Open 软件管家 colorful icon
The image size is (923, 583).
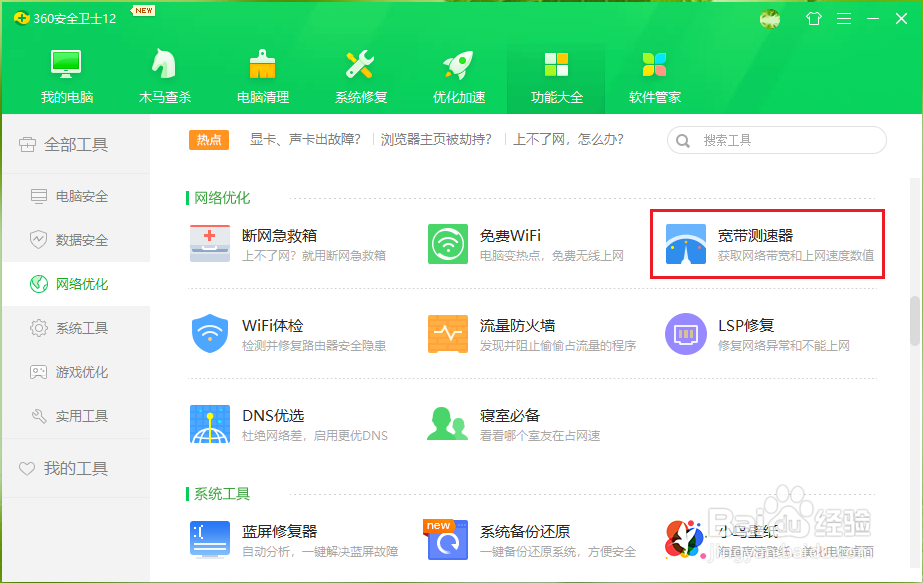tap(654, 64)
